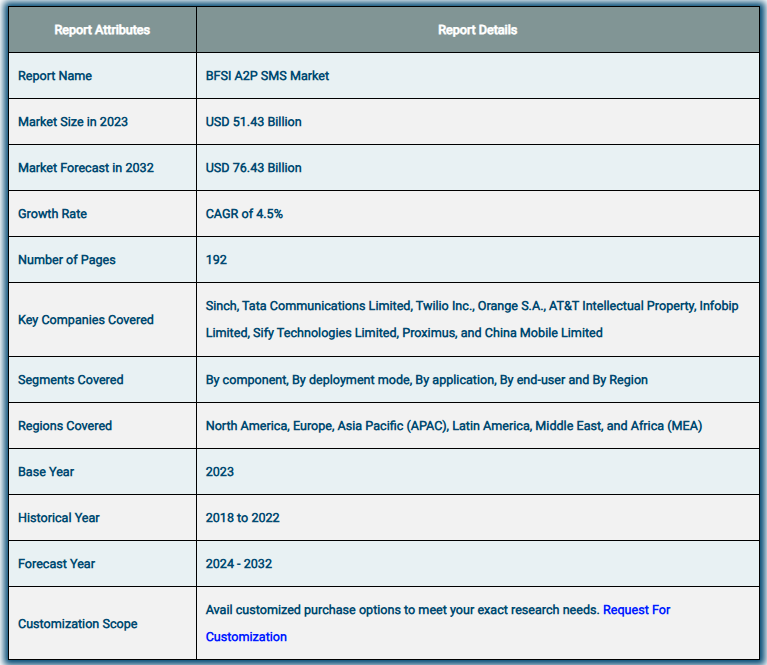This screenshot has height=665, width=767.
Task: Click the Segments Covered label
Action: tap(70, 380)
